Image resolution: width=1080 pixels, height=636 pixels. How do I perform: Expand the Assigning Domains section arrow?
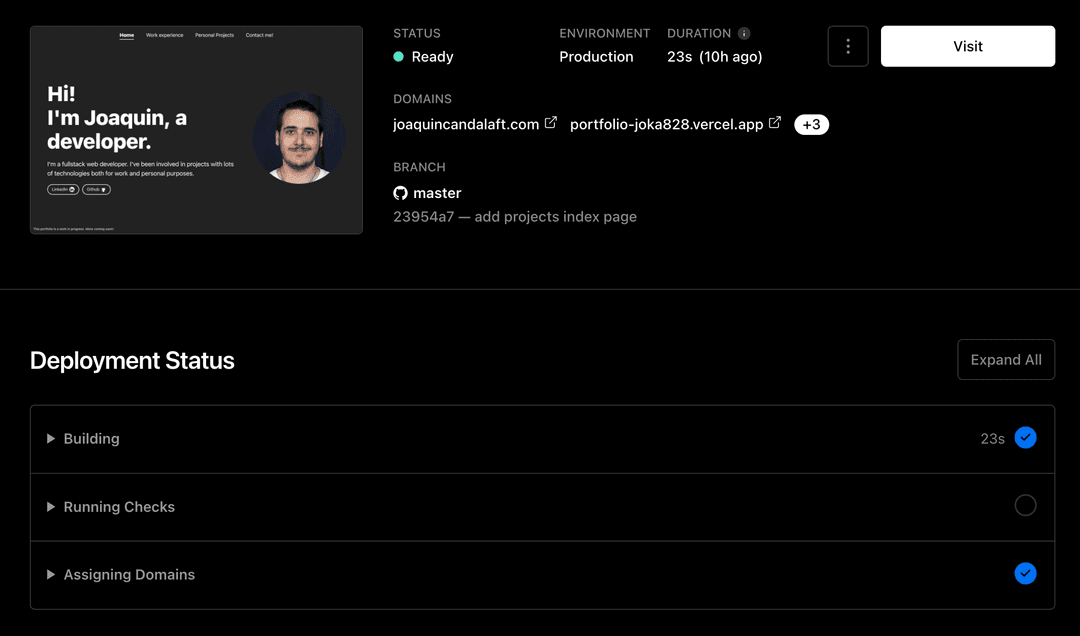[x=50, y=574]
